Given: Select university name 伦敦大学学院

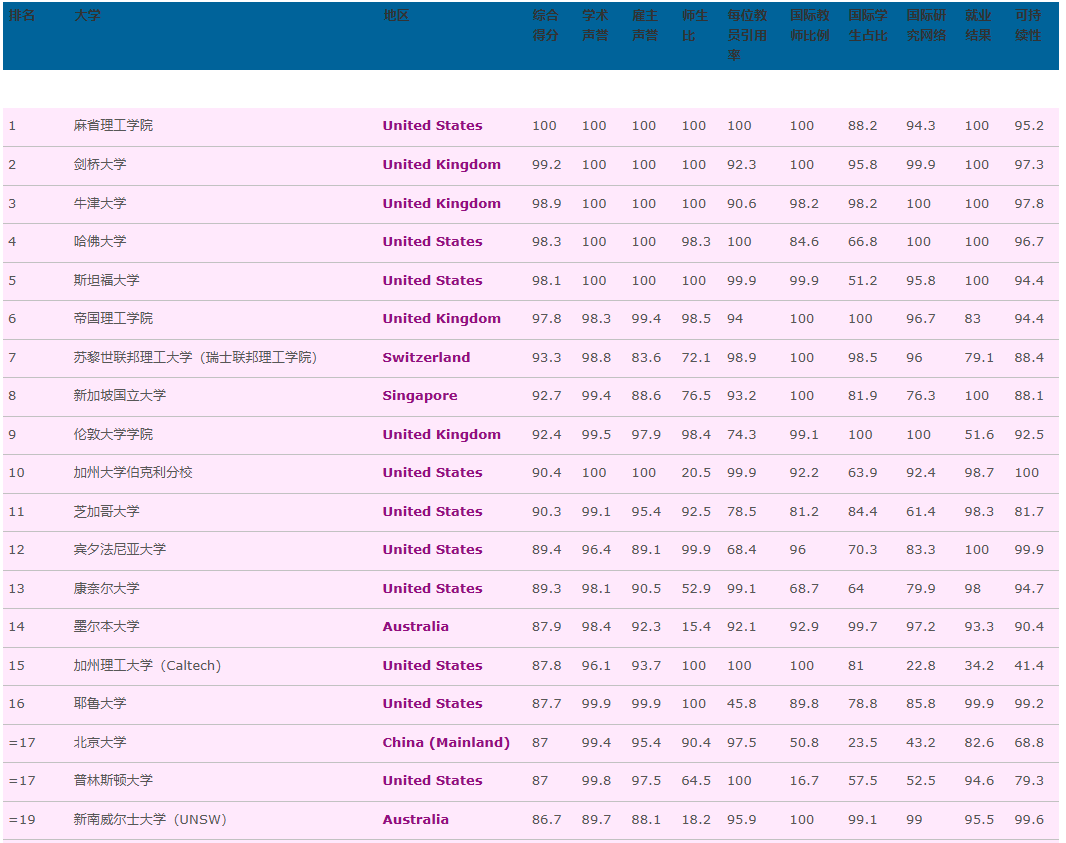Looking at the screenshot, I should (x=114, y=434).
